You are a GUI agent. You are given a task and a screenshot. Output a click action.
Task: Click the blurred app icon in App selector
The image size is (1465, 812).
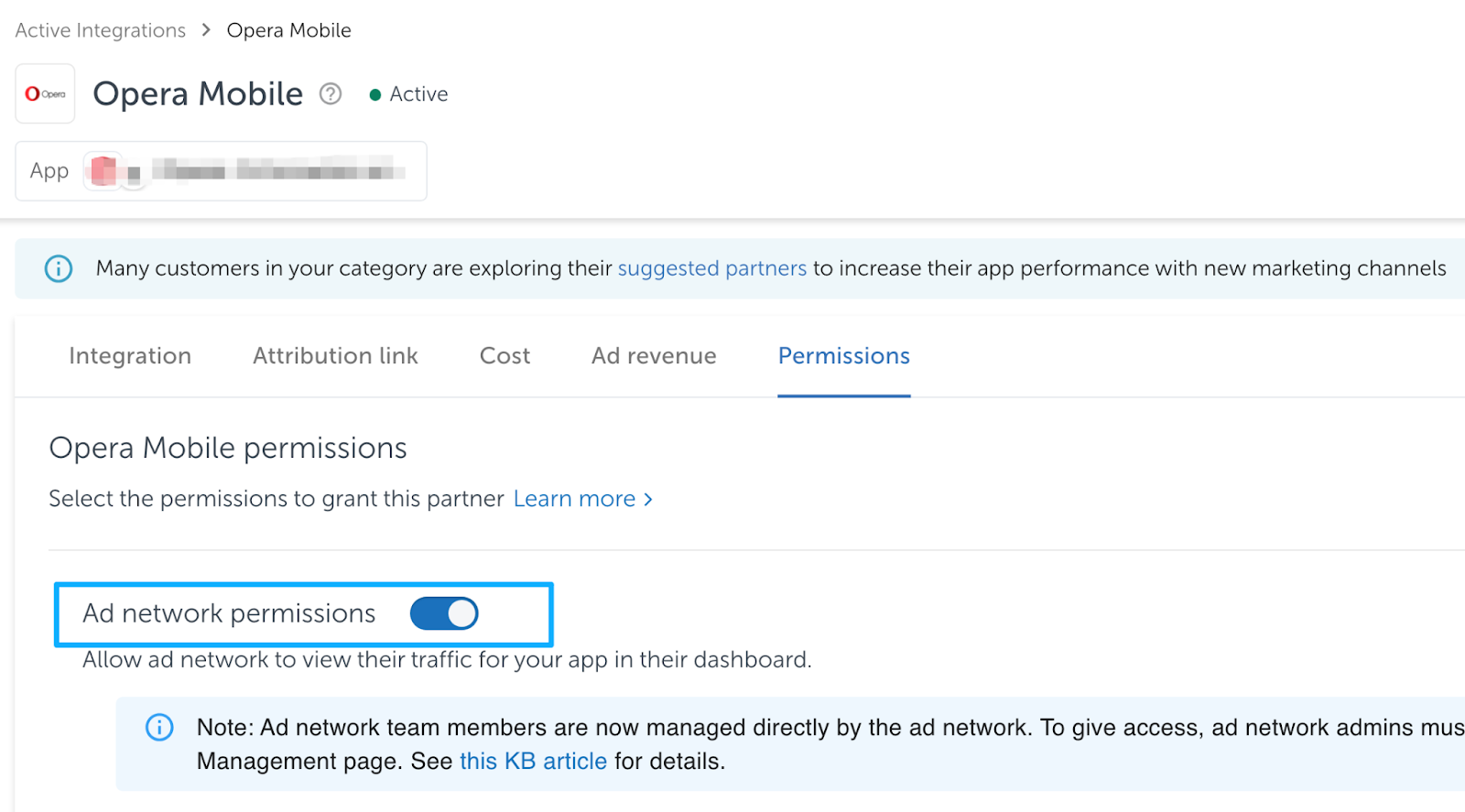pos(103,171)
